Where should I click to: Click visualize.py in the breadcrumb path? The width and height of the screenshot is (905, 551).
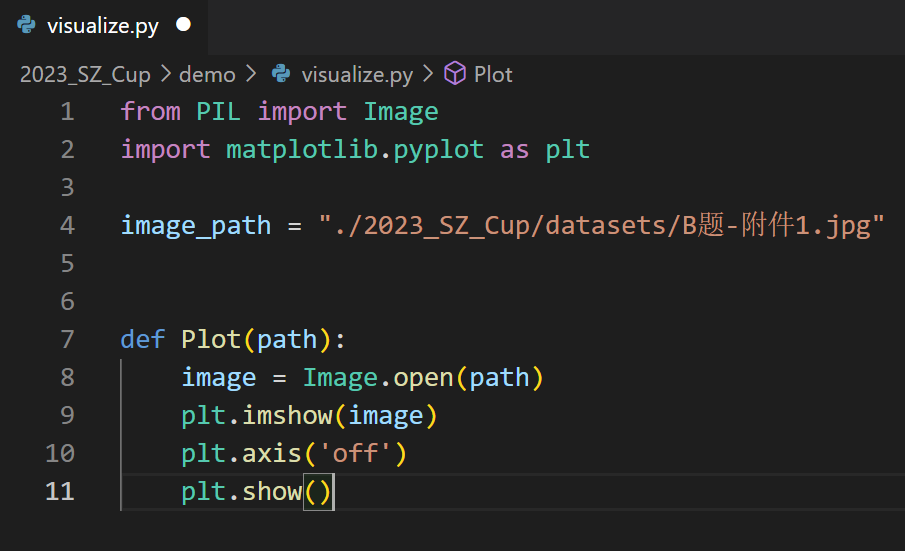point(357,74)
